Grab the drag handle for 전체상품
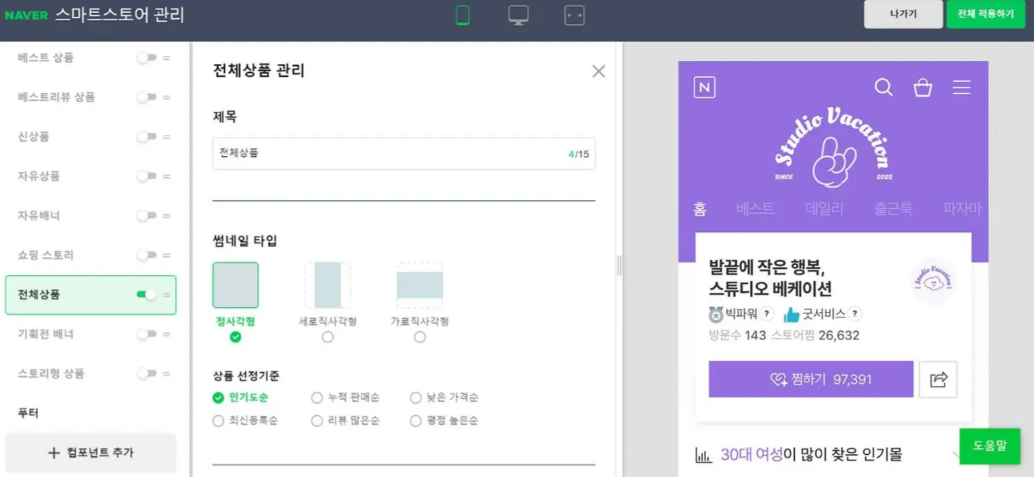The width and height of the screenshot is (1034, 477). [x=166, y=295]
